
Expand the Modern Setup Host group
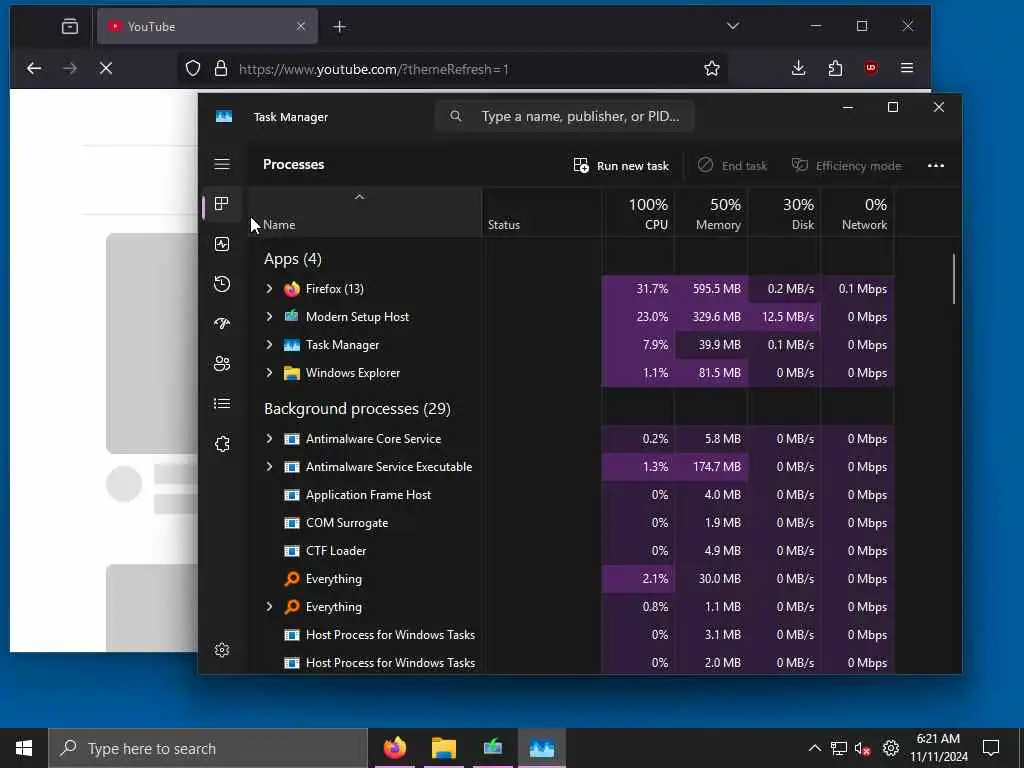(x=269, y=317)
